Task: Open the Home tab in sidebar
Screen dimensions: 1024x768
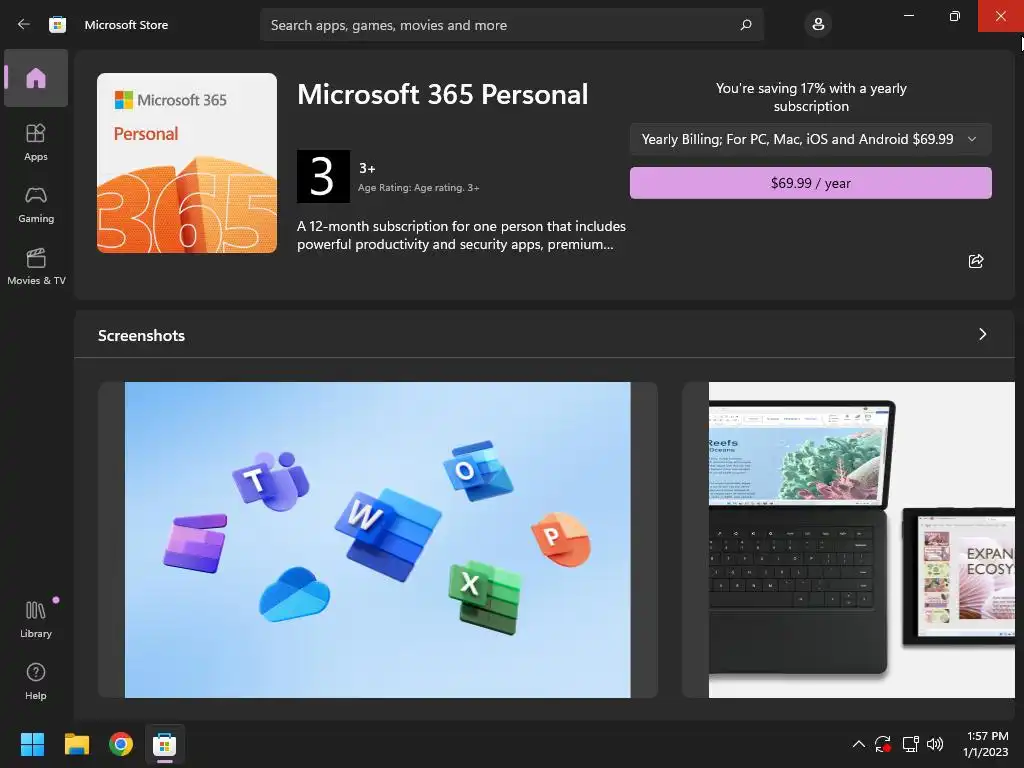Action: (36, 78)
